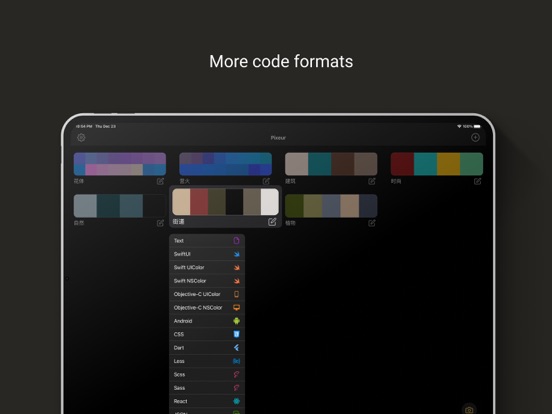The width and height of the screenshot is (552, 414).
Task: Click the orange Swift icon beside Swift NSColor
Action: [236, 281]
